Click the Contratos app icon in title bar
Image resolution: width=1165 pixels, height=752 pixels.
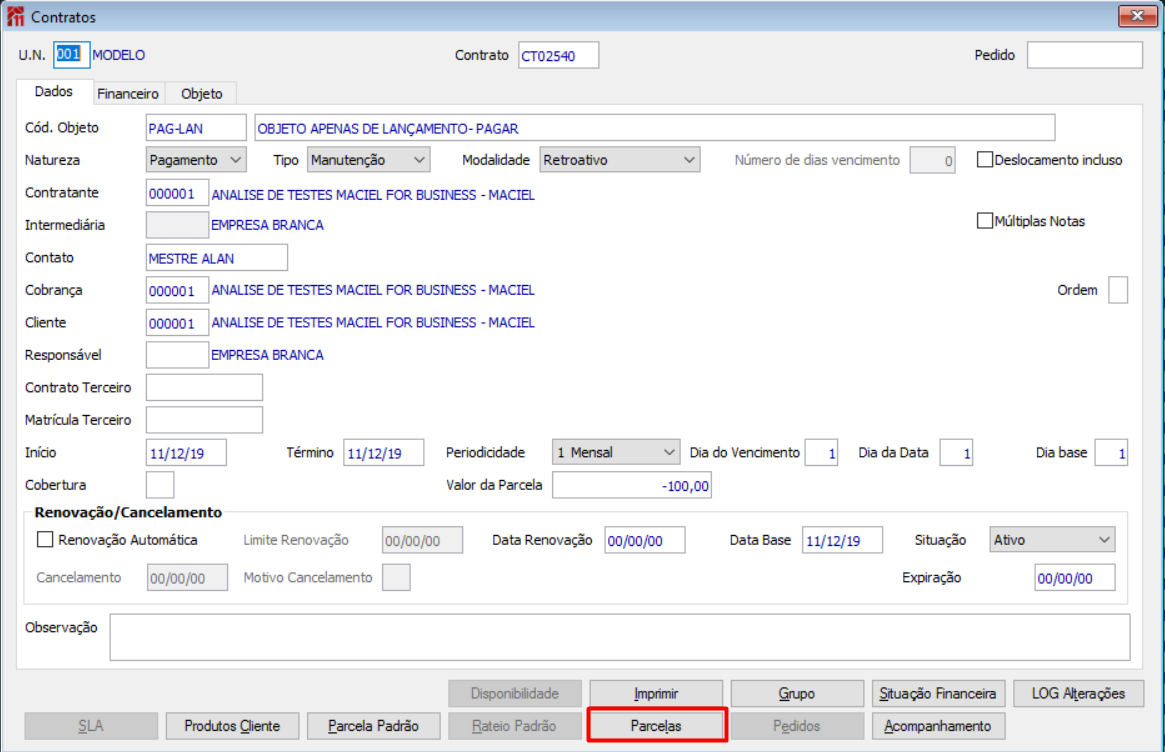coord(16,16)
